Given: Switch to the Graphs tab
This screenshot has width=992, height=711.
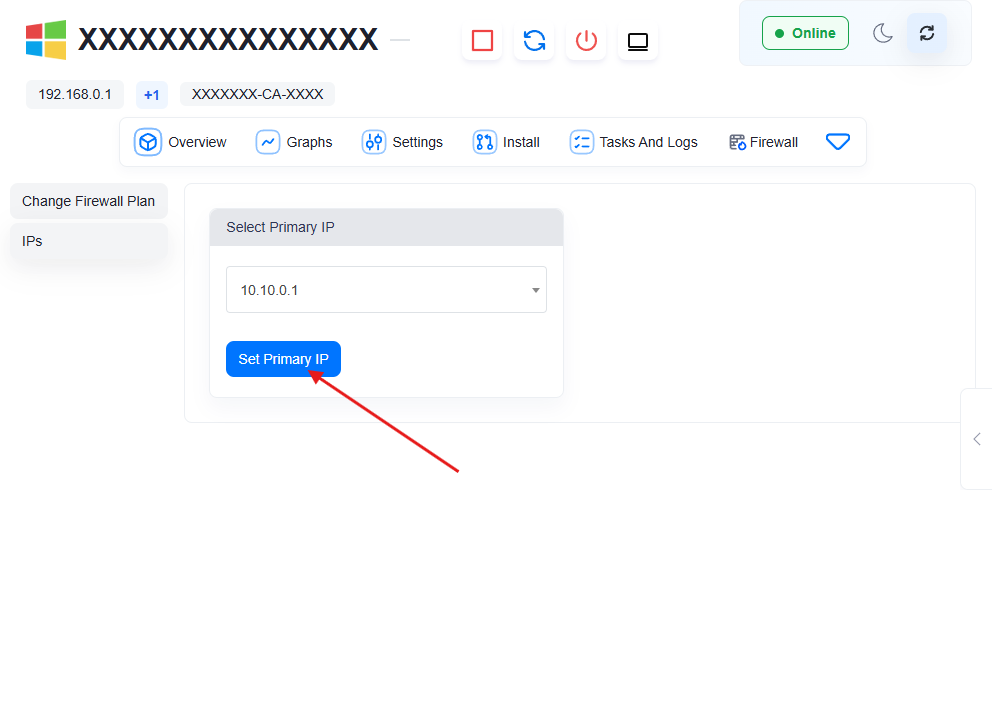Looking at the screenshot, I should point(294,142).
